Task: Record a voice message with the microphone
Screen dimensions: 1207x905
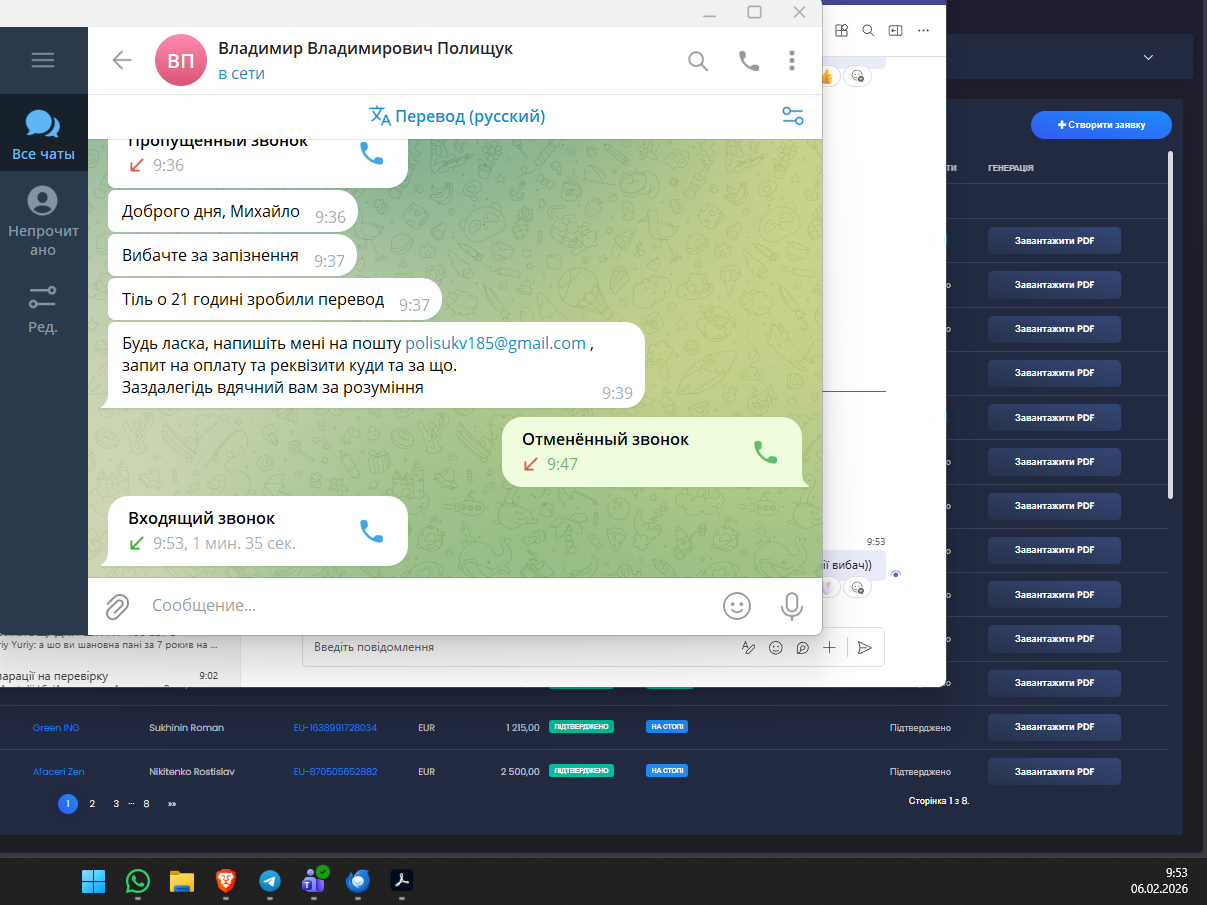Action: (792, 605)
